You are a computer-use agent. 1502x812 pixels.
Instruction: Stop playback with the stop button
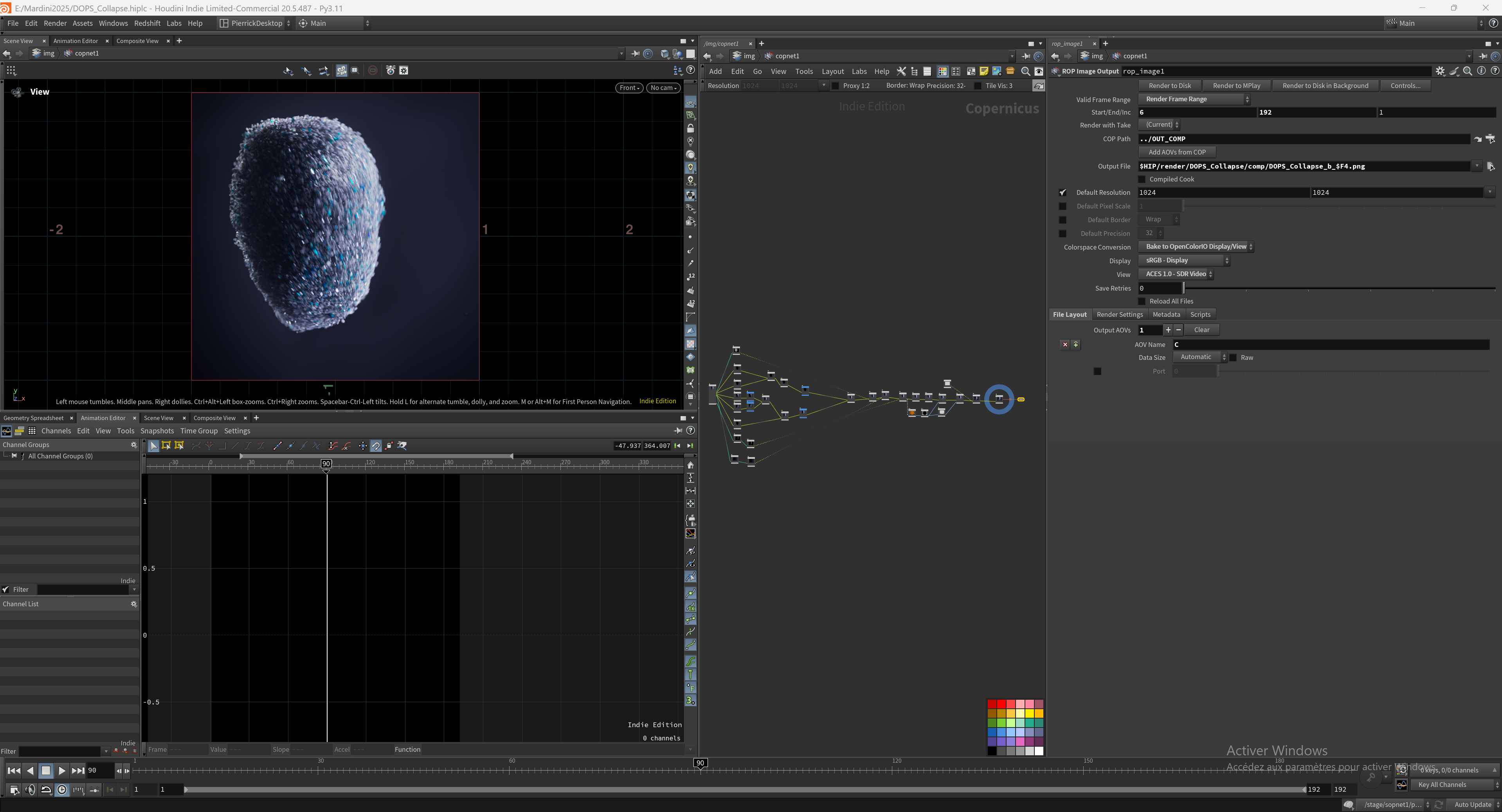point(45,771)
